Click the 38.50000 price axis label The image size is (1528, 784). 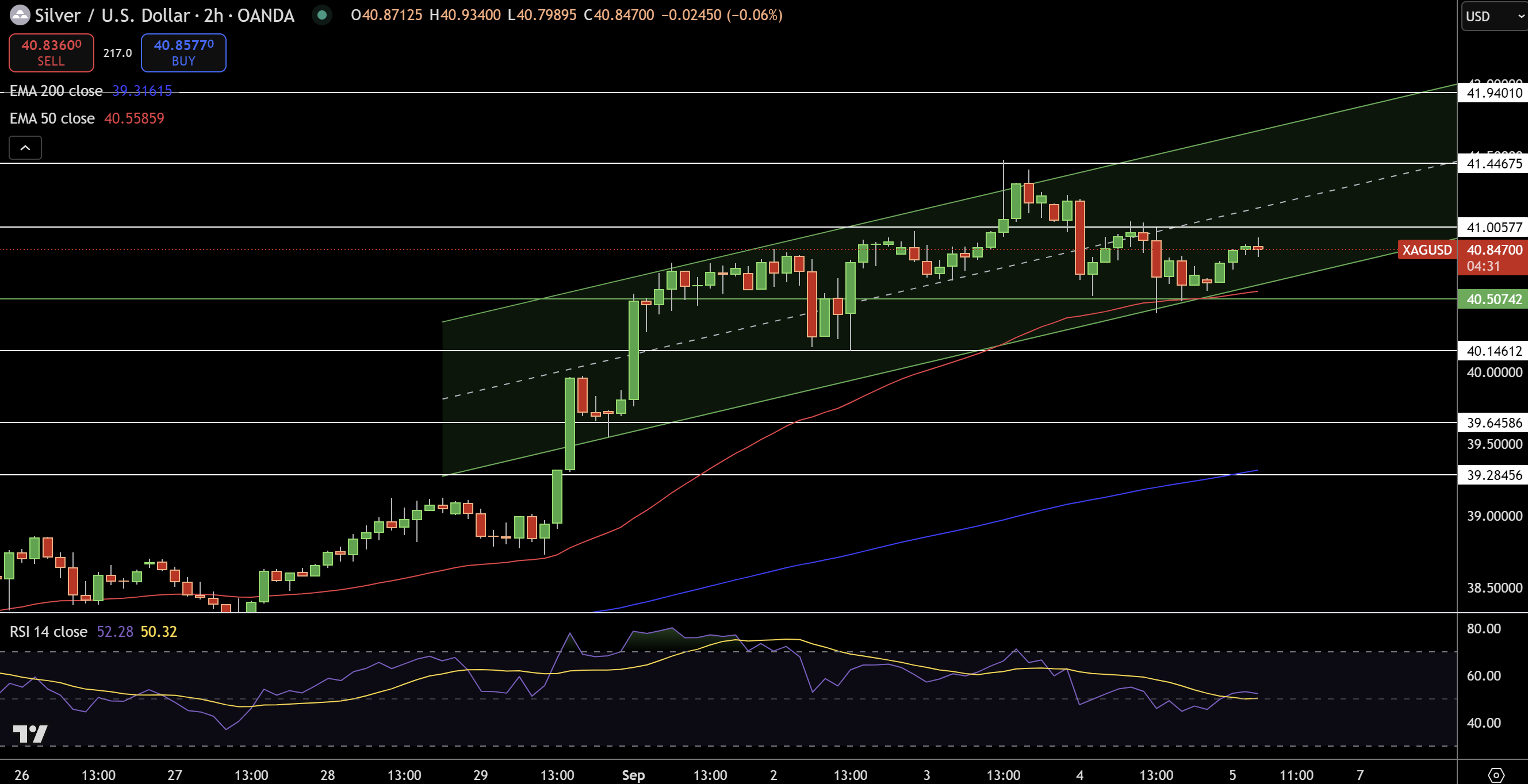coord(1494,587)
